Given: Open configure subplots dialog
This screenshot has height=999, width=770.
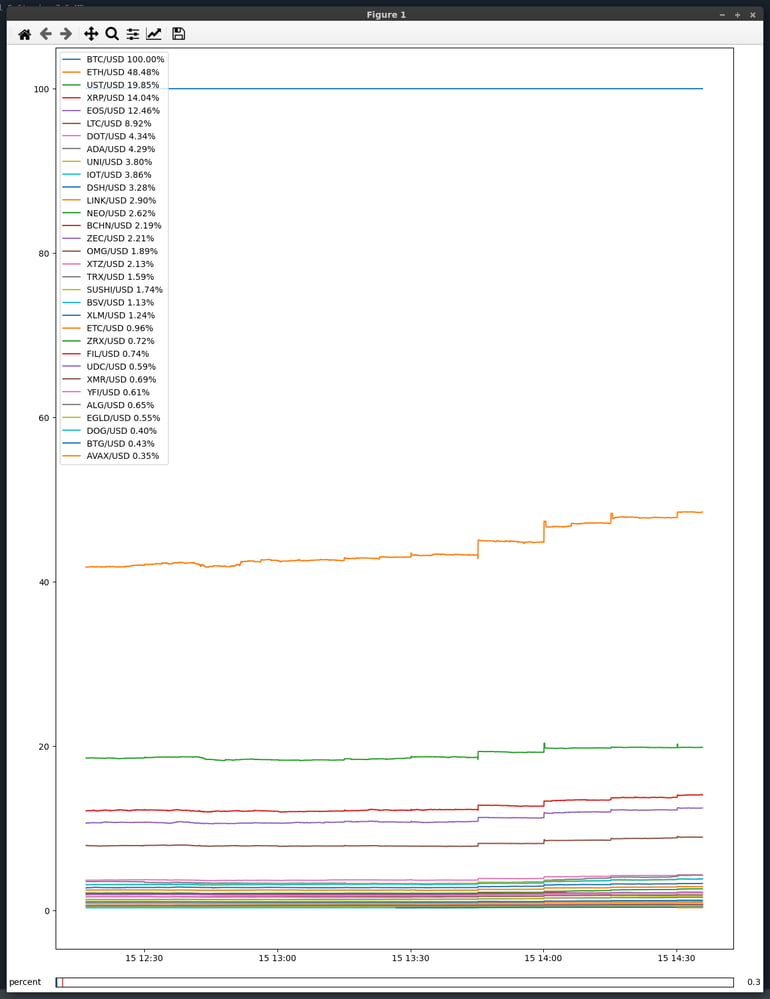Looking at the screenshot, I should click(132, 34).
